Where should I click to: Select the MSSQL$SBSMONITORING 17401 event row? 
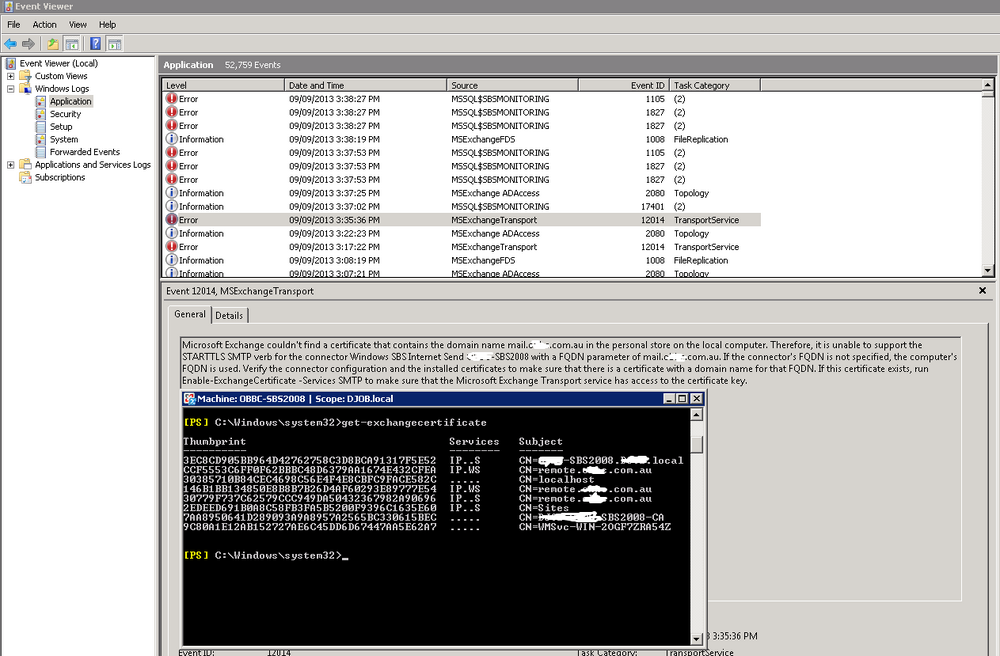[x=461, y=207]
